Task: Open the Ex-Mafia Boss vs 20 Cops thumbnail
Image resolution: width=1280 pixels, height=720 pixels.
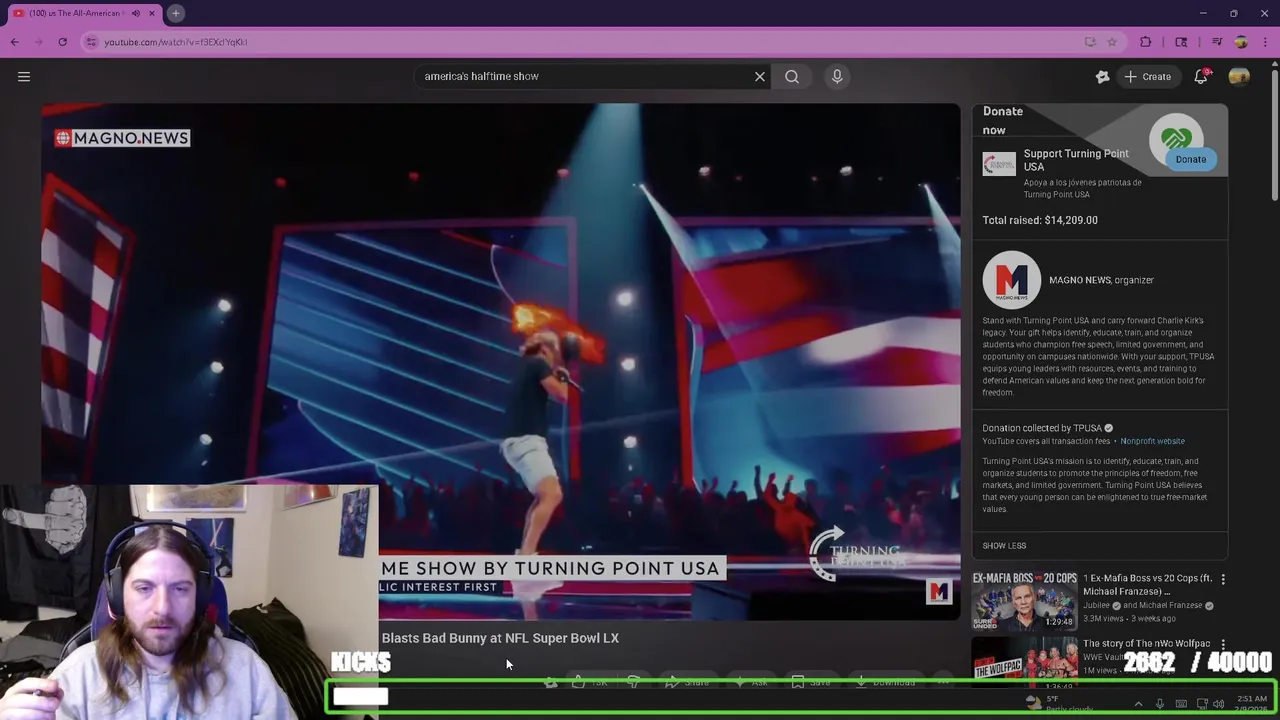Action: click(1025, 600)
